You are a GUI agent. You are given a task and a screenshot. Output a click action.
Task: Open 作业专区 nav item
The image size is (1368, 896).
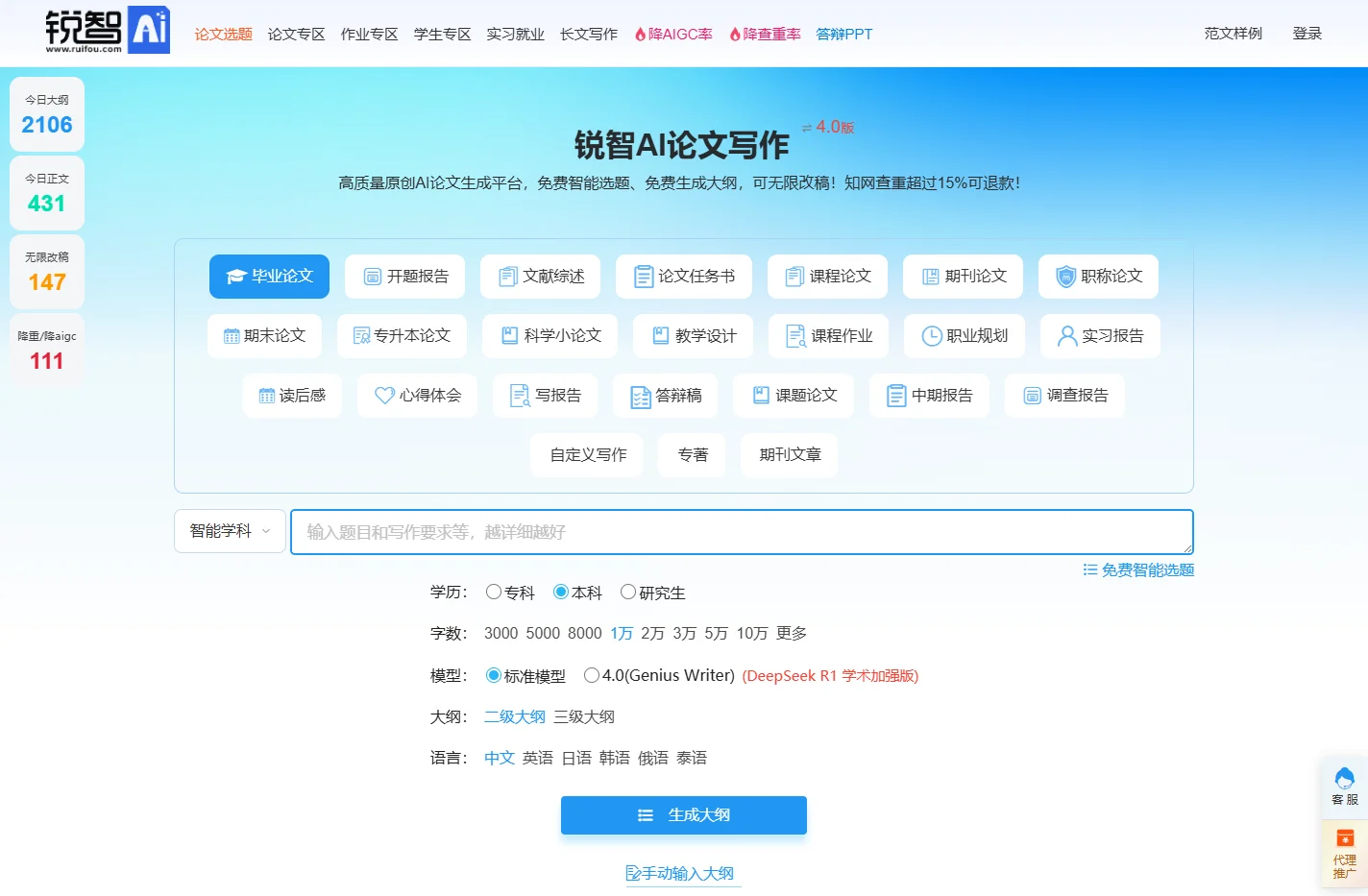click(x=370, y=34)
